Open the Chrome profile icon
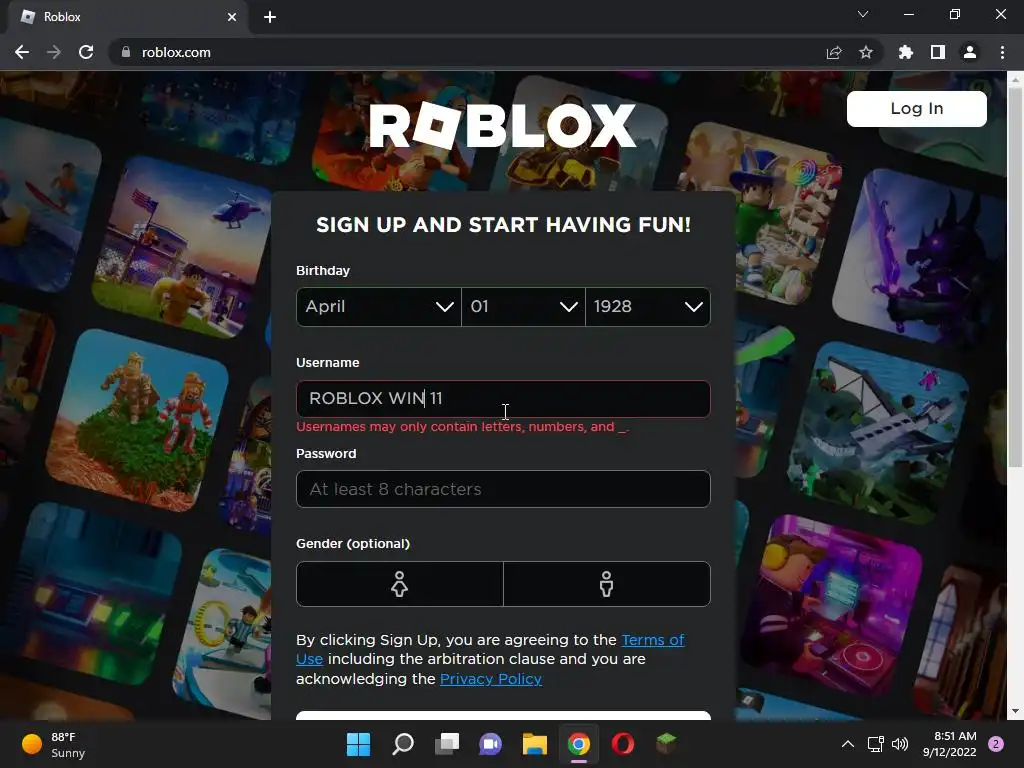 click(x=970, y=52)
